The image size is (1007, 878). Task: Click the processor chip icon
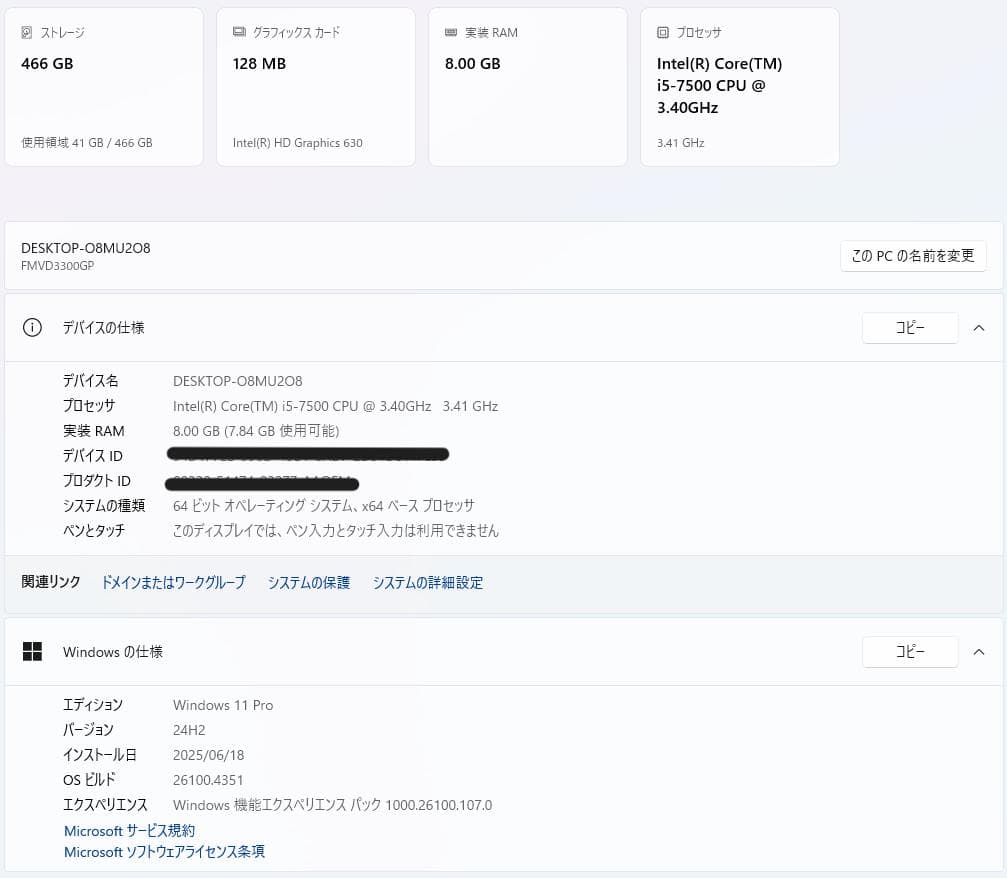(663, 33)
